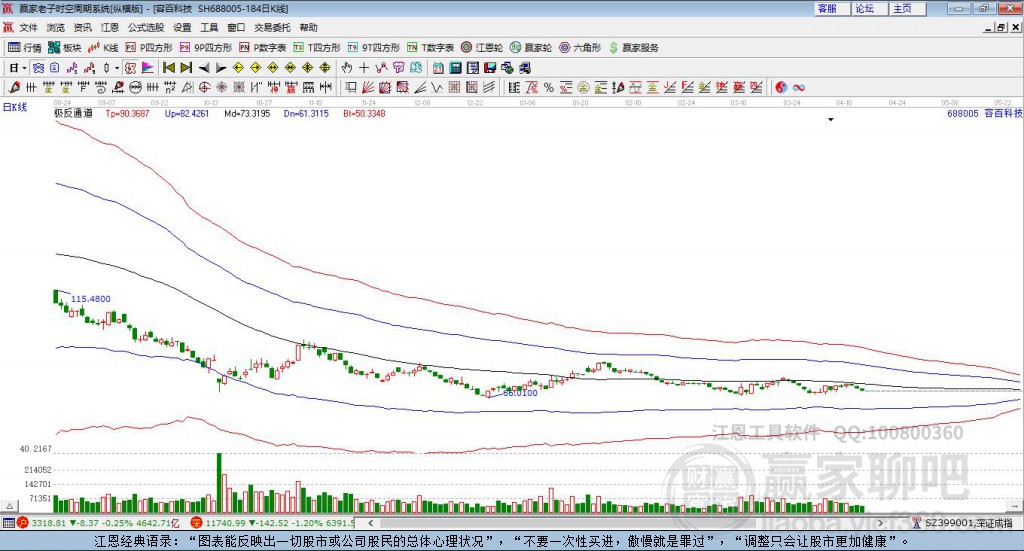This screenshot has height=551, width=1024.
Task: Open the 帮助 menu
Action: point(308,27)
